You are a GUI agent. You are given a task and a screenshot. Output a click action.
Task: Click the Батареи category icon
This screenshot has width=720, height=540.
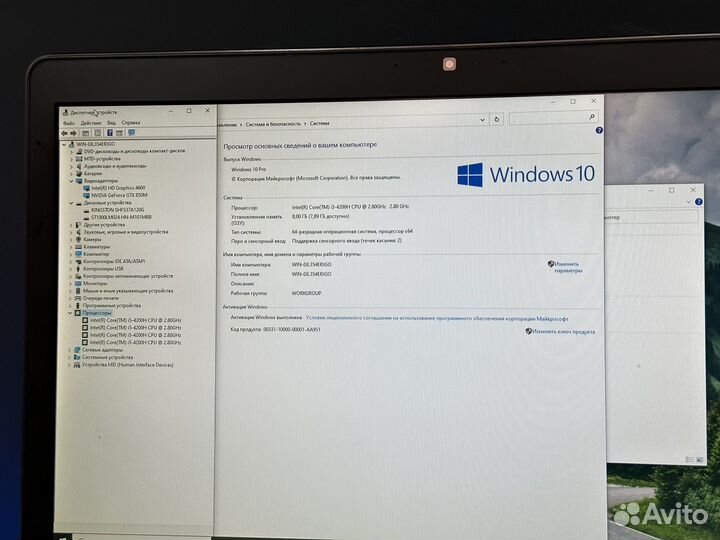coord(79,174)
